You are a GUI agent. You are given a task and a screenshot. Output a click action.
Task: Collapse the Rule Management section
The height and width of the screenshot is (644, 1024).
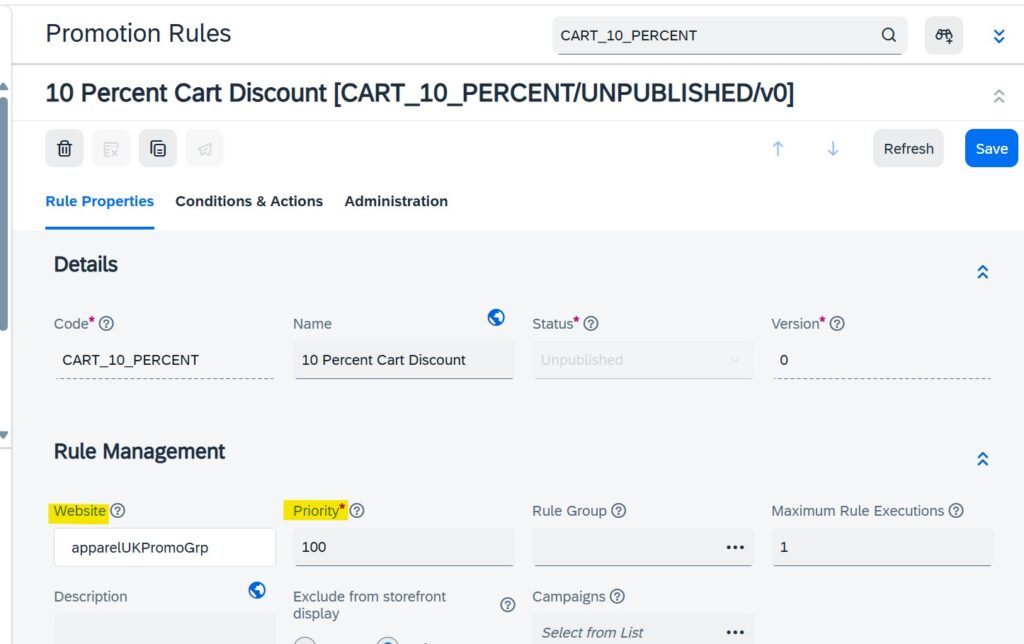pyautogui.click(x=982, y=459)
